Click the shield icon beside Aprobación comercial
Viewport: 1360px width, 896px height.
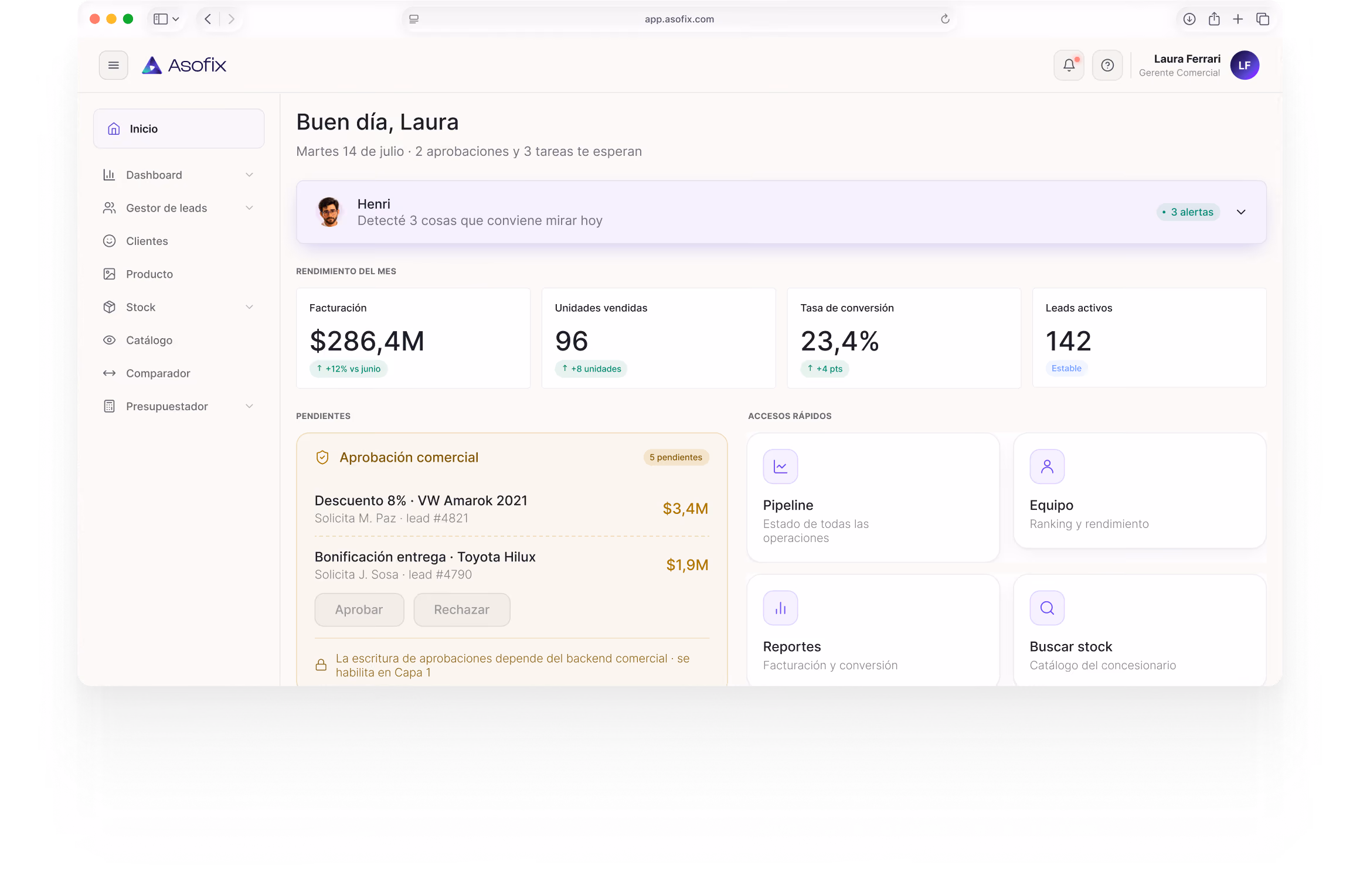click(x=322, y=458)
